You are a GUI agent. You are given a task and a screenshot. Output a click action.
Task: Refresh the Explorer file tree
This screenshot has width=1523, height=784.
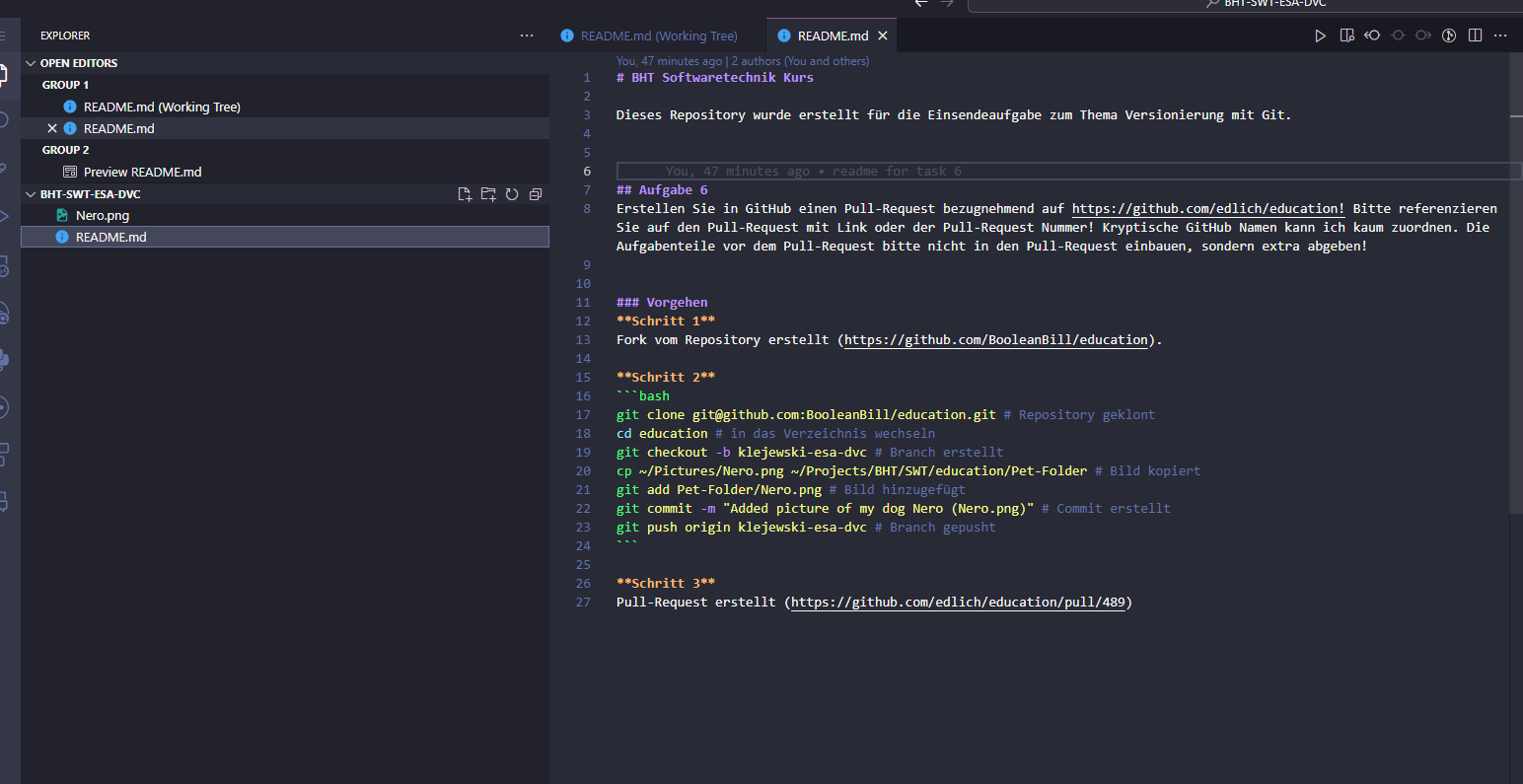point(512,194)
